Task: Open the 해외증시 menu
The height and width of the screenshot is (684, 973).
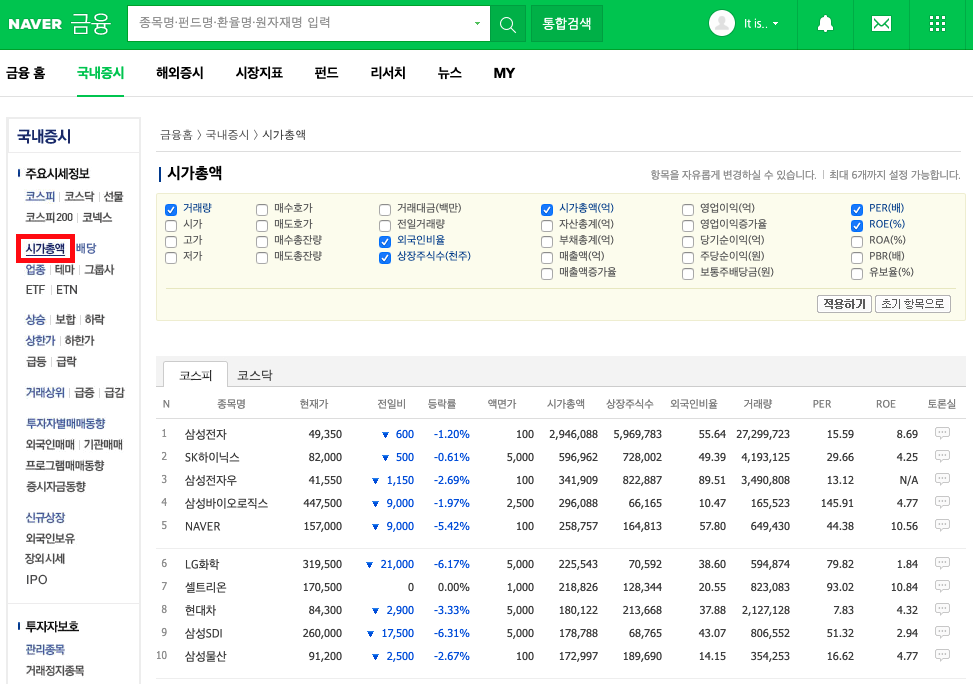Action: (180, 73)
